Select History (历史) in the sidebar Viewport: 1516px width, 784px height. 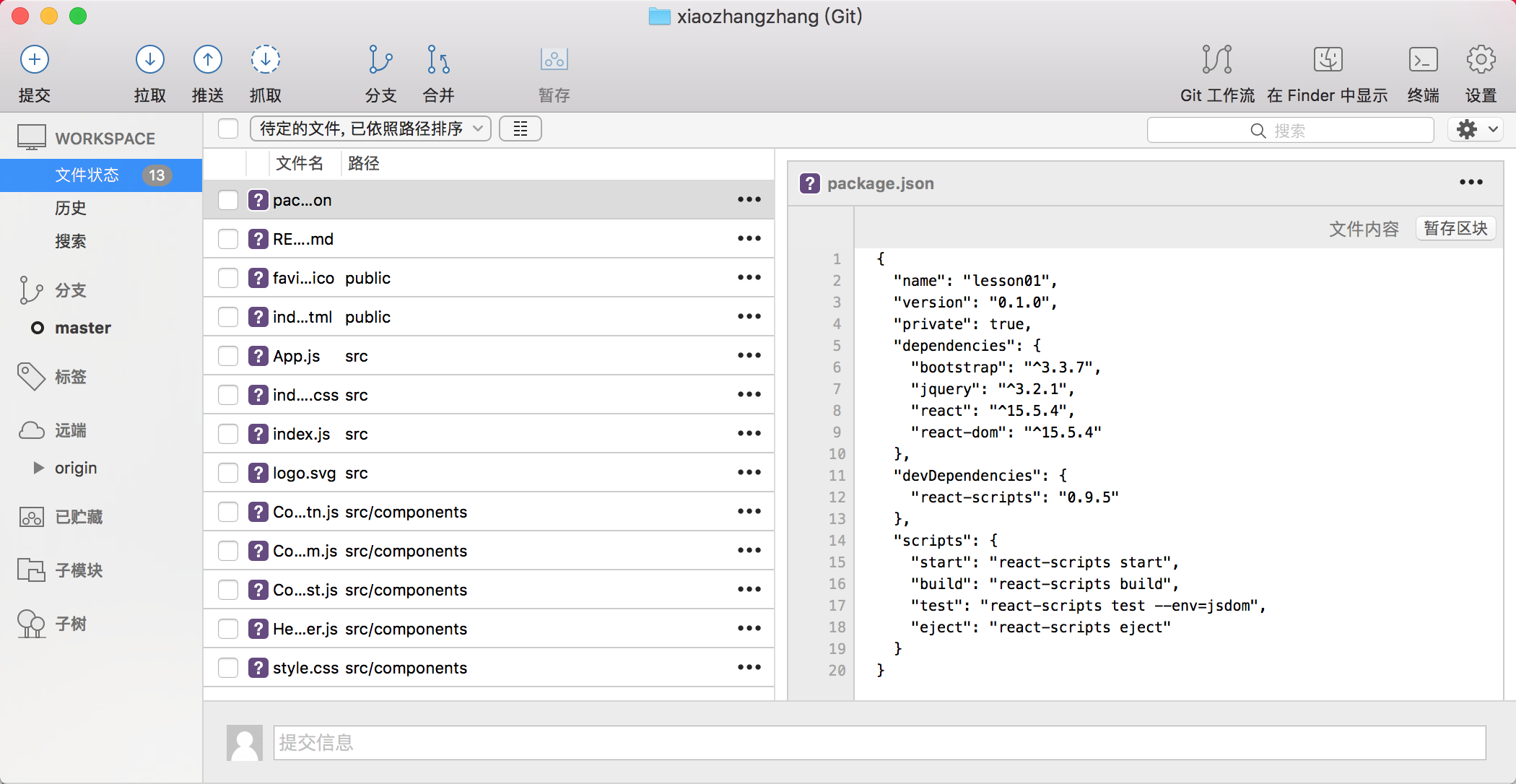[x=71, y=208]
